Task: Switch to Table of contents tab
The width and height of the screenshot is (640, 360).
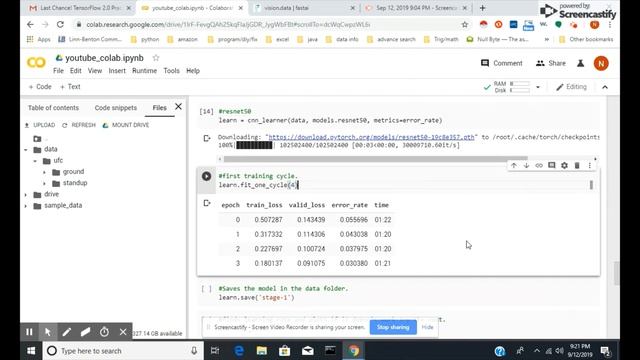Action: point(53,108)
